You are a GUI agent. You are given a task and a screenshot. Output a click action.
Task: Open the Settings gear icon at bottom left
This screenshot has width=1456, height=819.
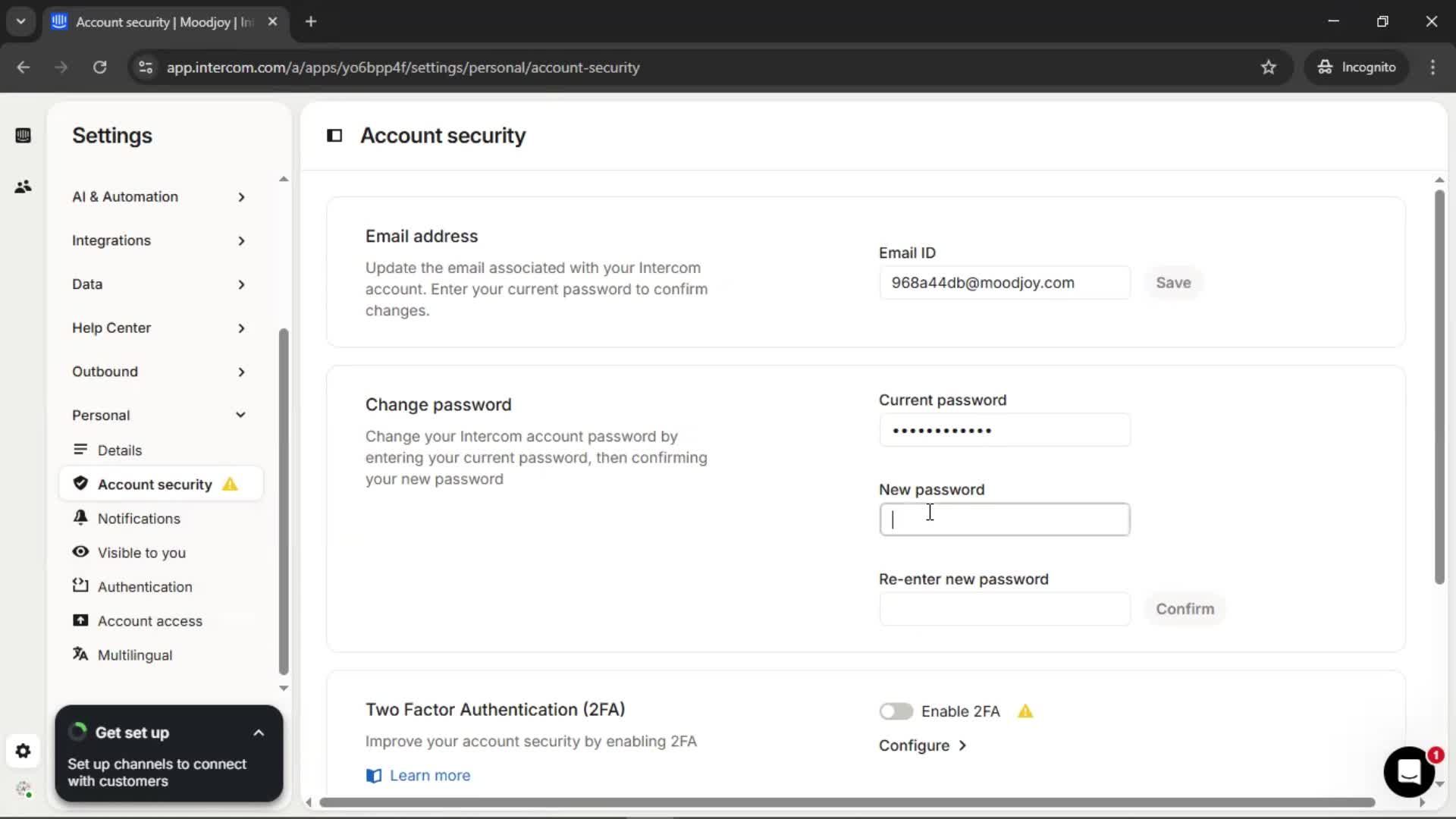(23, 751)
